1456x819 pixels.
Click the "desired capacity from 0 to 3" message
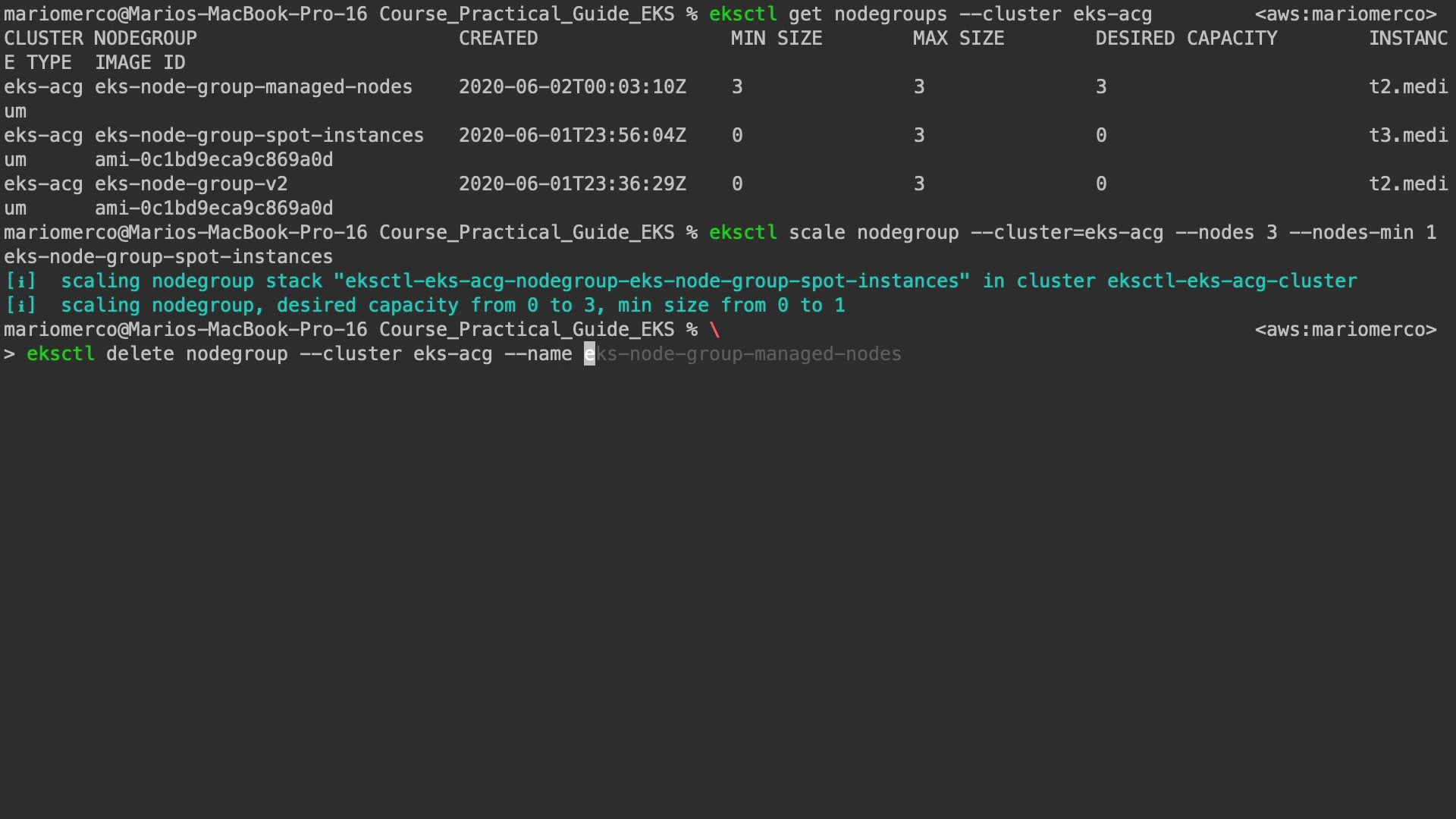(441, 306)
